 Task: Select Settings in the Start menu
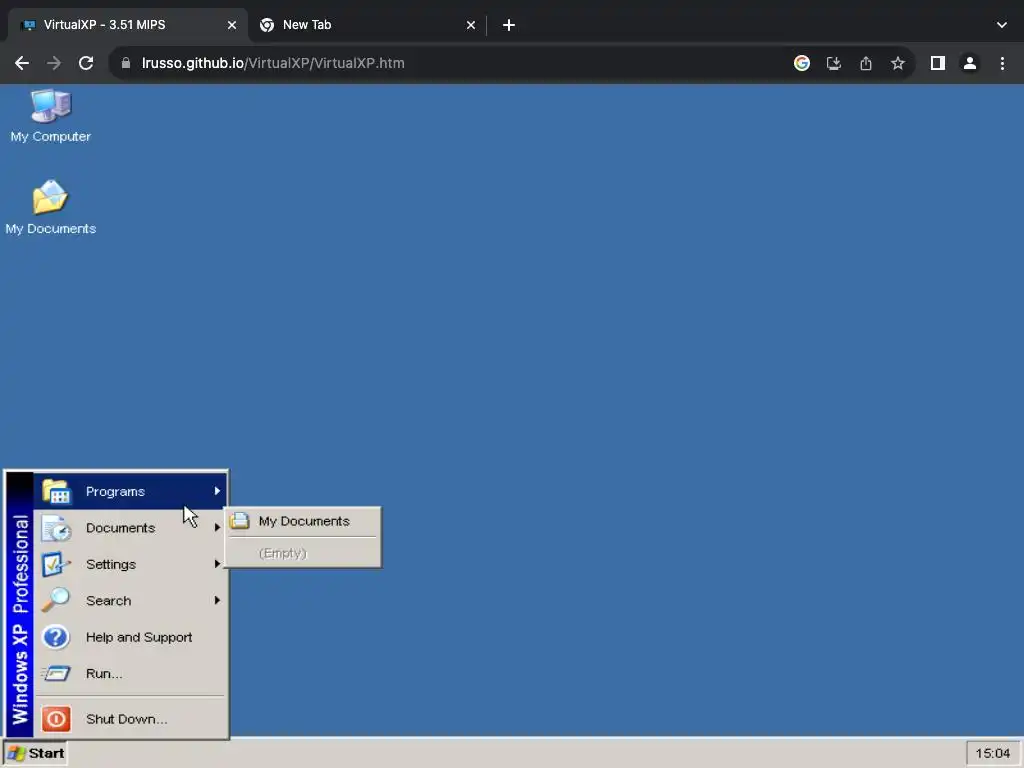coord(130,564)
